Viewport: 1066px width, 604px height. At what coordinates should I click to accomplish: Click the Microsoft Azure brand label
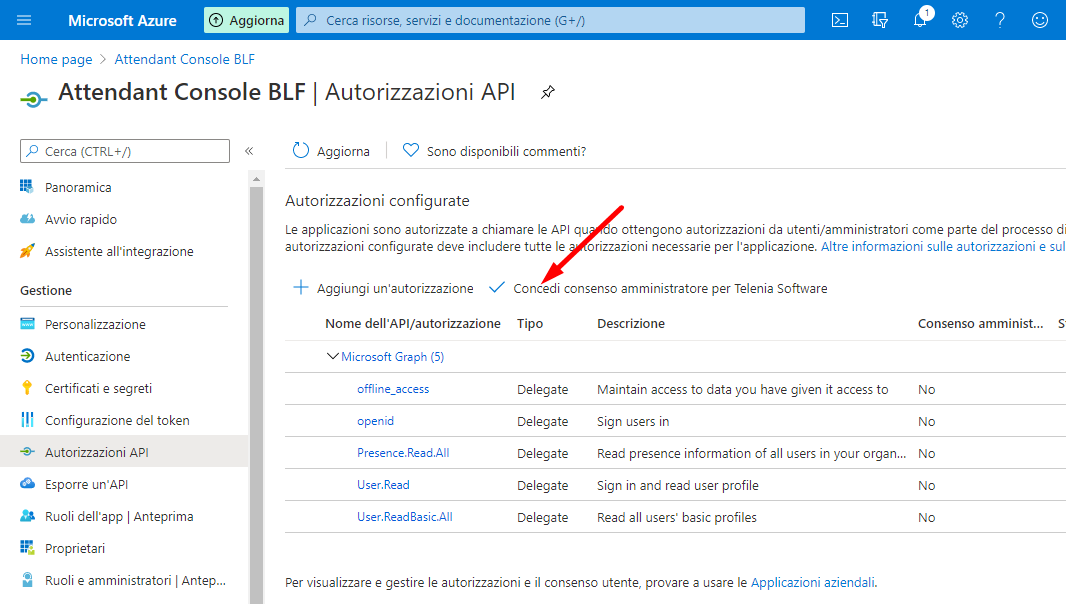click(x=122, y=20)
